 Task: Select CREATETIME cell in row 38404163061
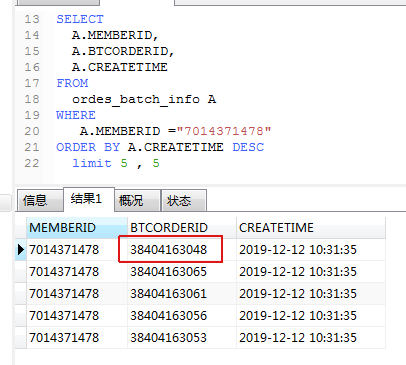click(311, 294)
